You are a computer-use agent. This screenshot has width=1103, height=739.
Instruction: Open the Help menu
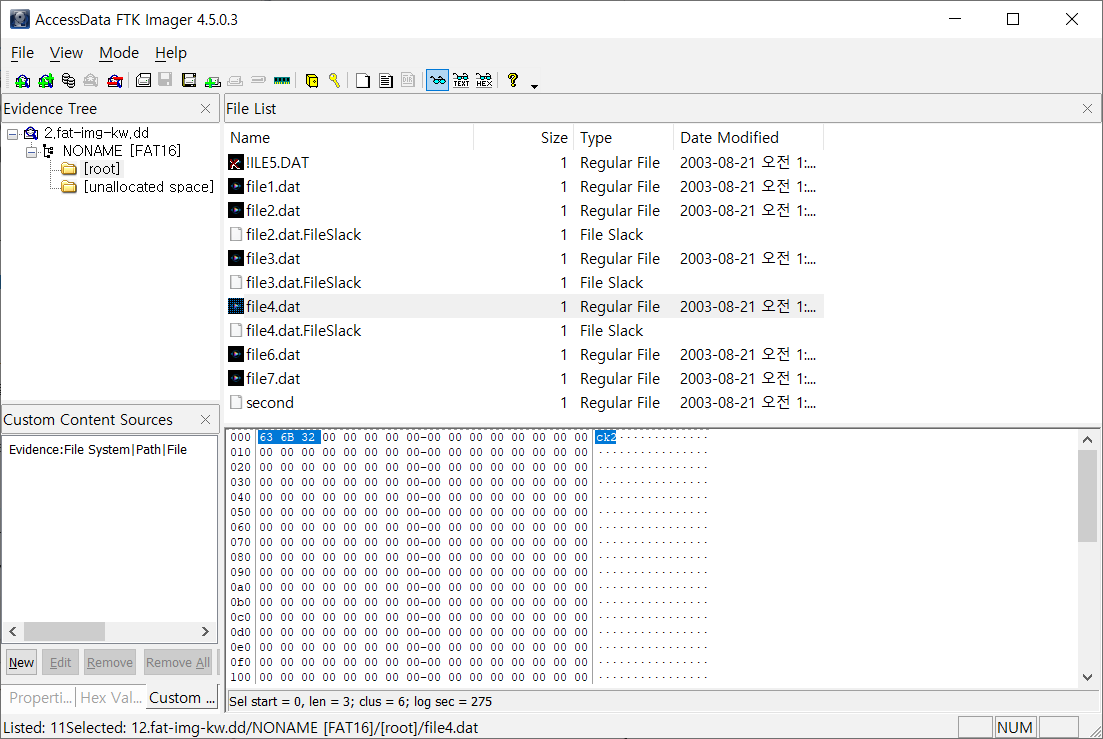(171, 53)
